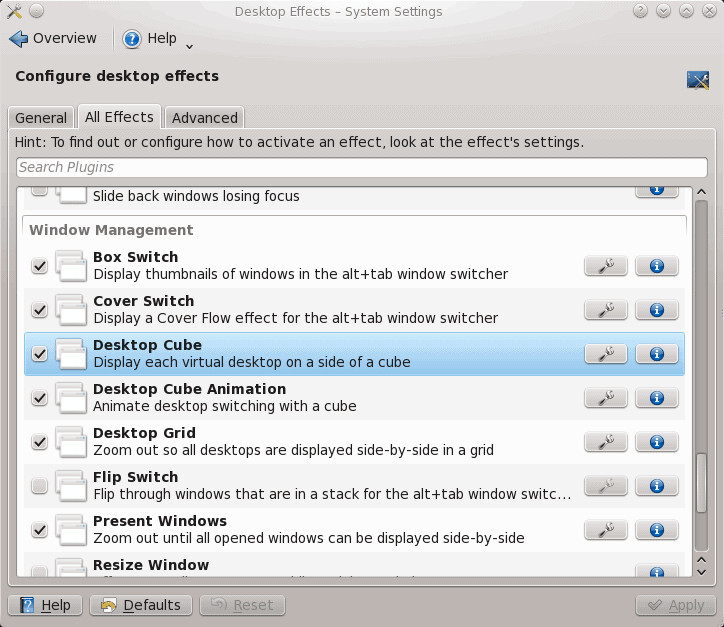Show info about Cover Switch effect
This screenshot has width=724, height=627.
pos(657,310)
